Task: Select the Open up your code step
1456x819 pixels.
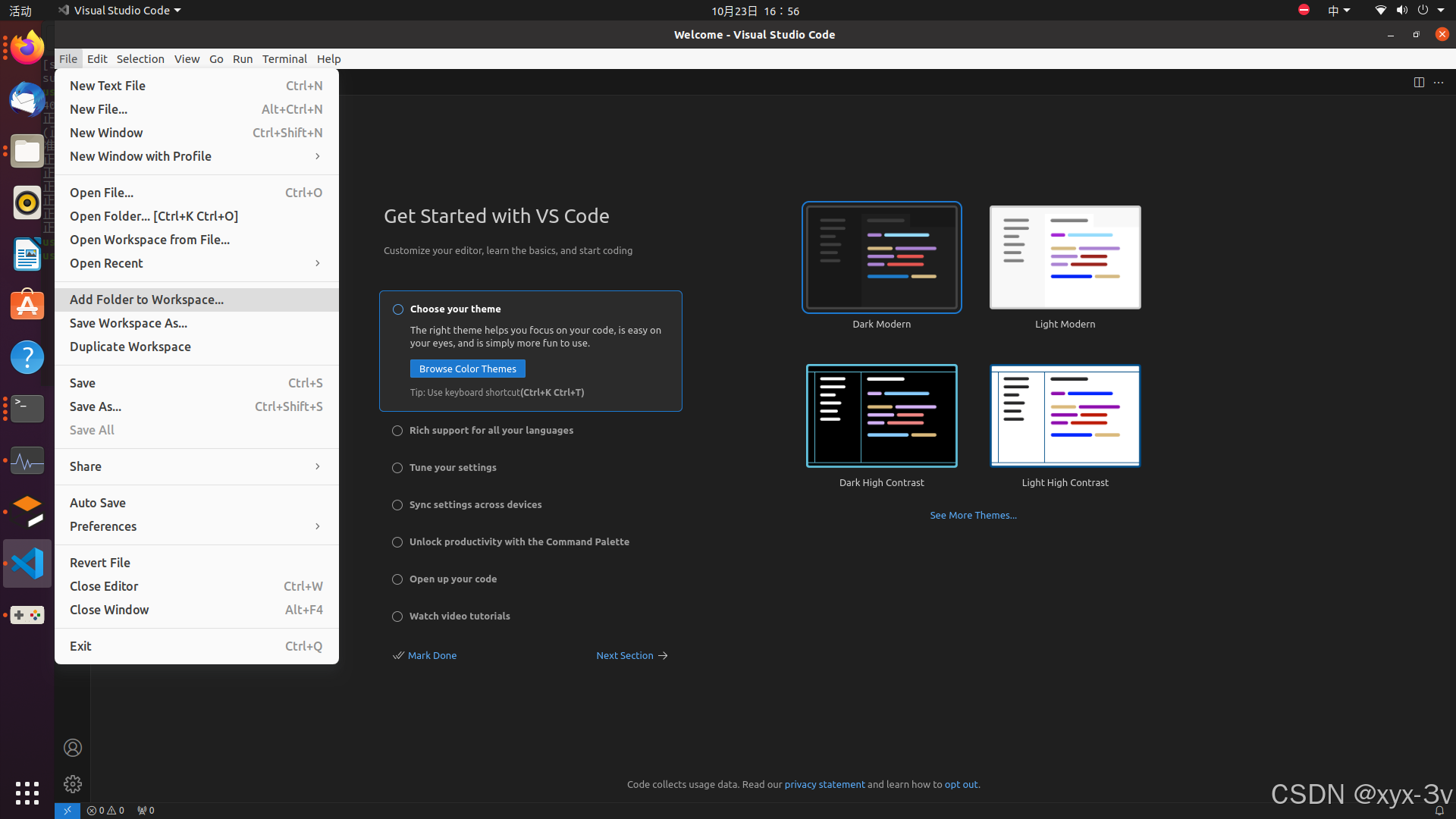Action: coord(445,579)
